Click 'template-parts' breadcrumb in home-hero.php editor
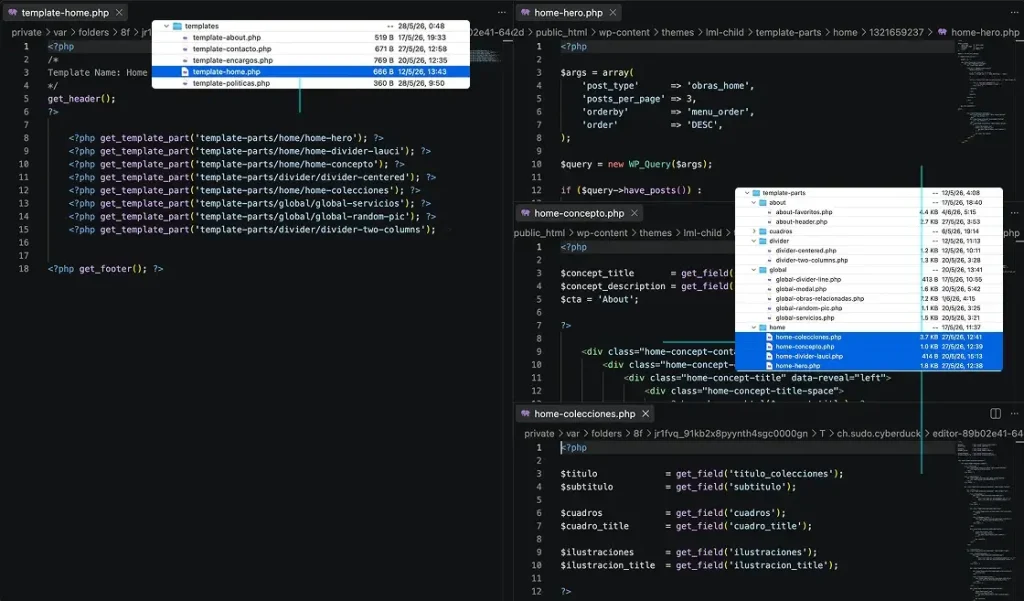1024x601 pixels. (788, 32)
